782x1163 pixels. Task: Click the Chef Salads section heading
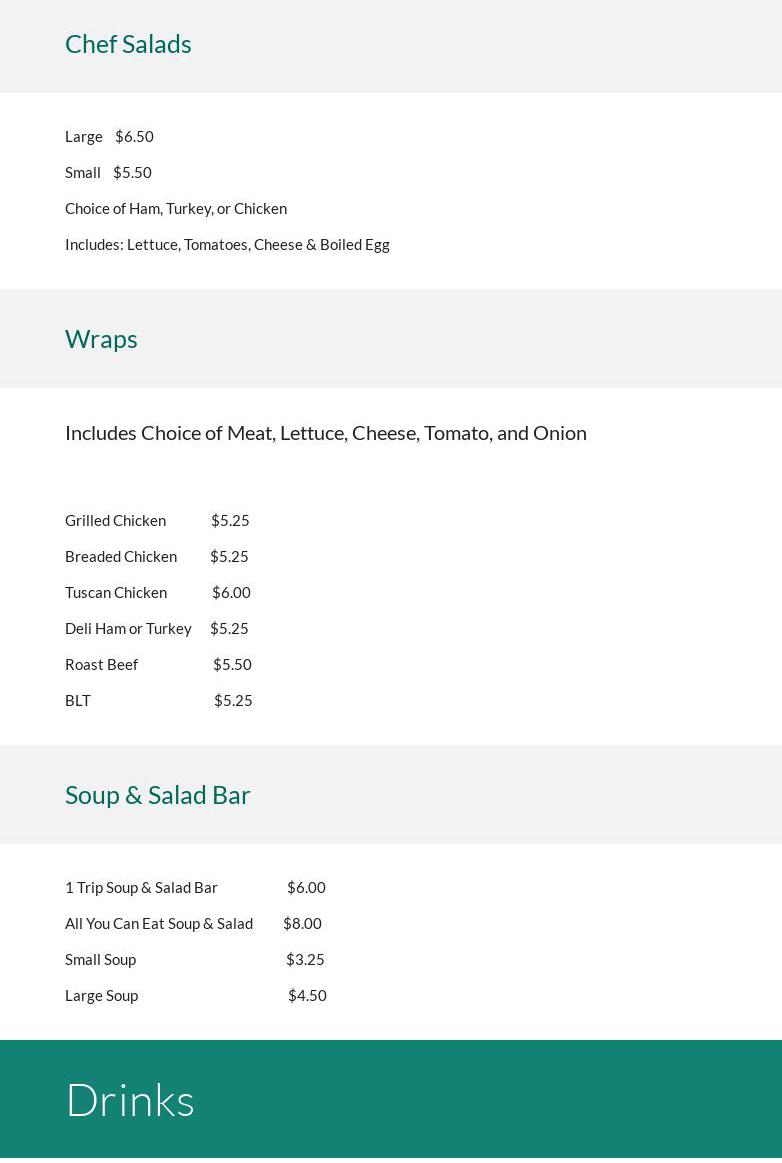click(x=128, y=44)
